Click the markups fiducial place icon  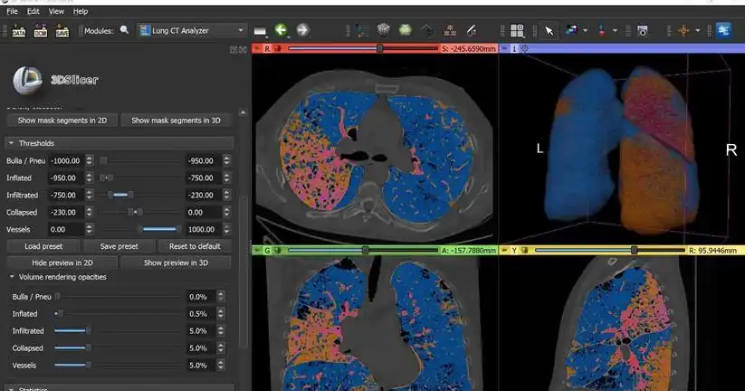tap(602, 31)
